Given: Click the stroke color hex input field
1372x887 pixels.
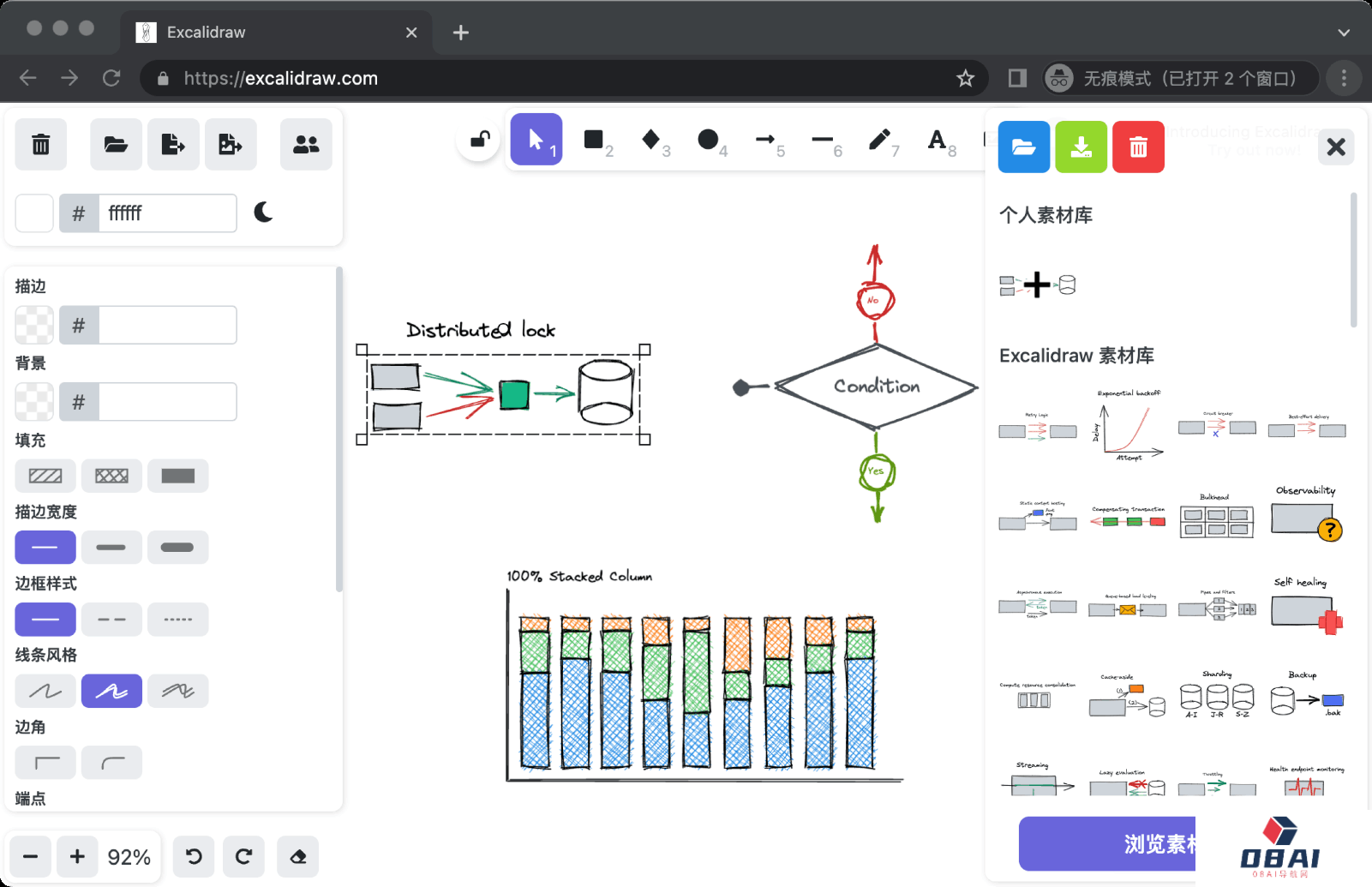Looking at the screenshot, I should pos(167,326).
